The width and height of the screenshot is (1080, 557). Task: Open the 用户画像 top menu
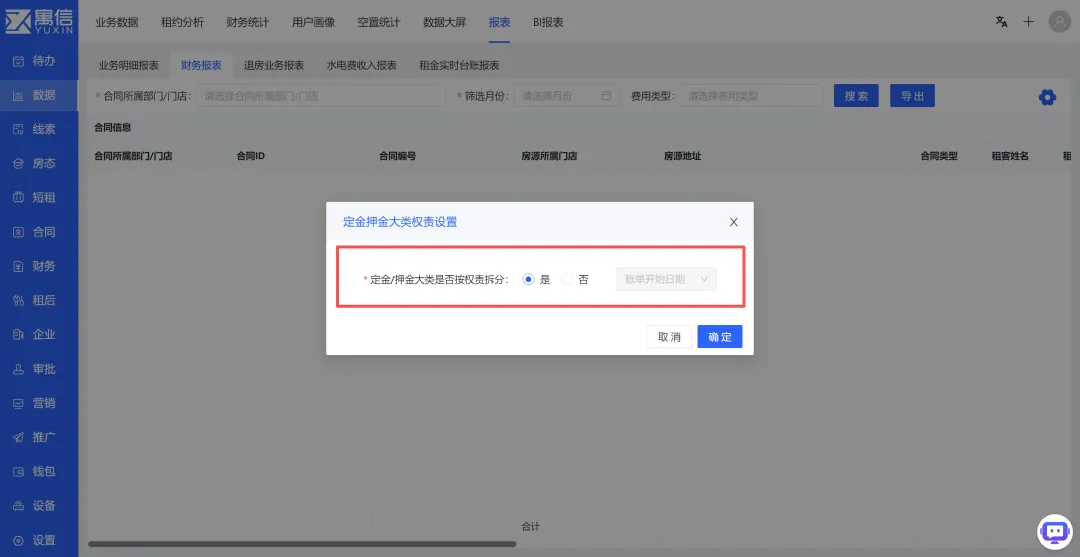313,22
